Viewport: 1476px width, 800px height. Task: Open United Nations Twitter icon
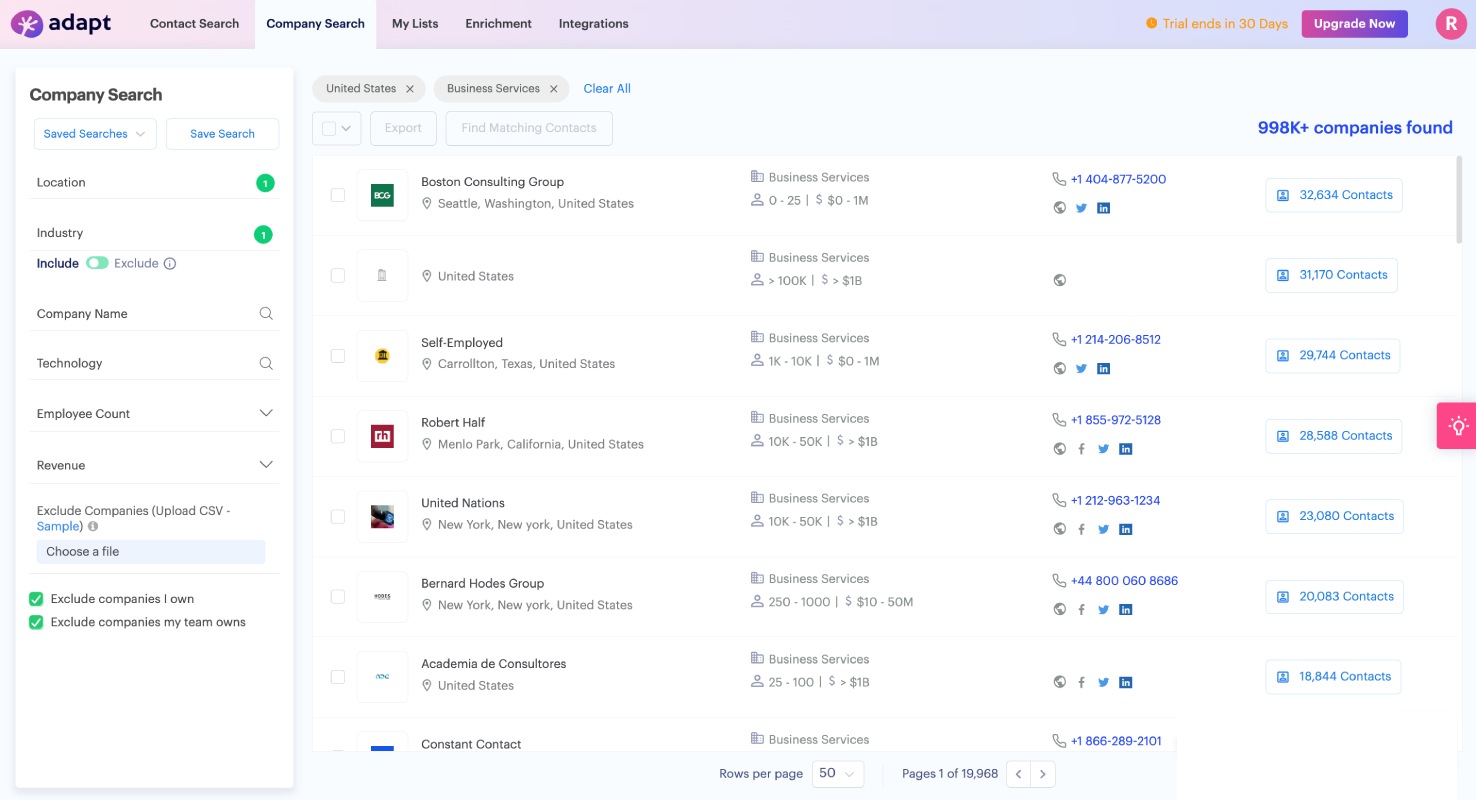[x=1104, y=529]
